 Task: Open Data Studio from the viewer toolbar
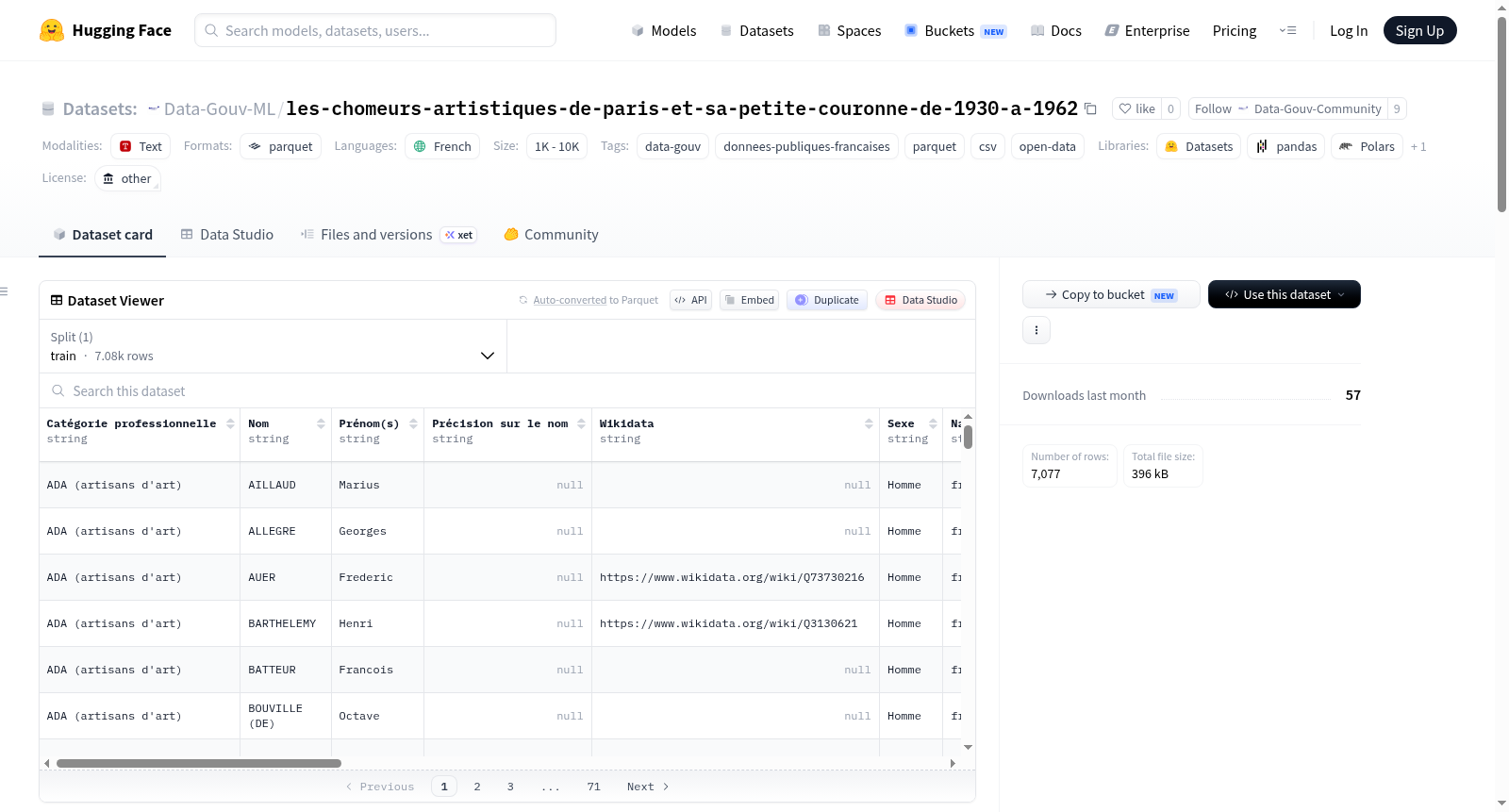[920, 300]
